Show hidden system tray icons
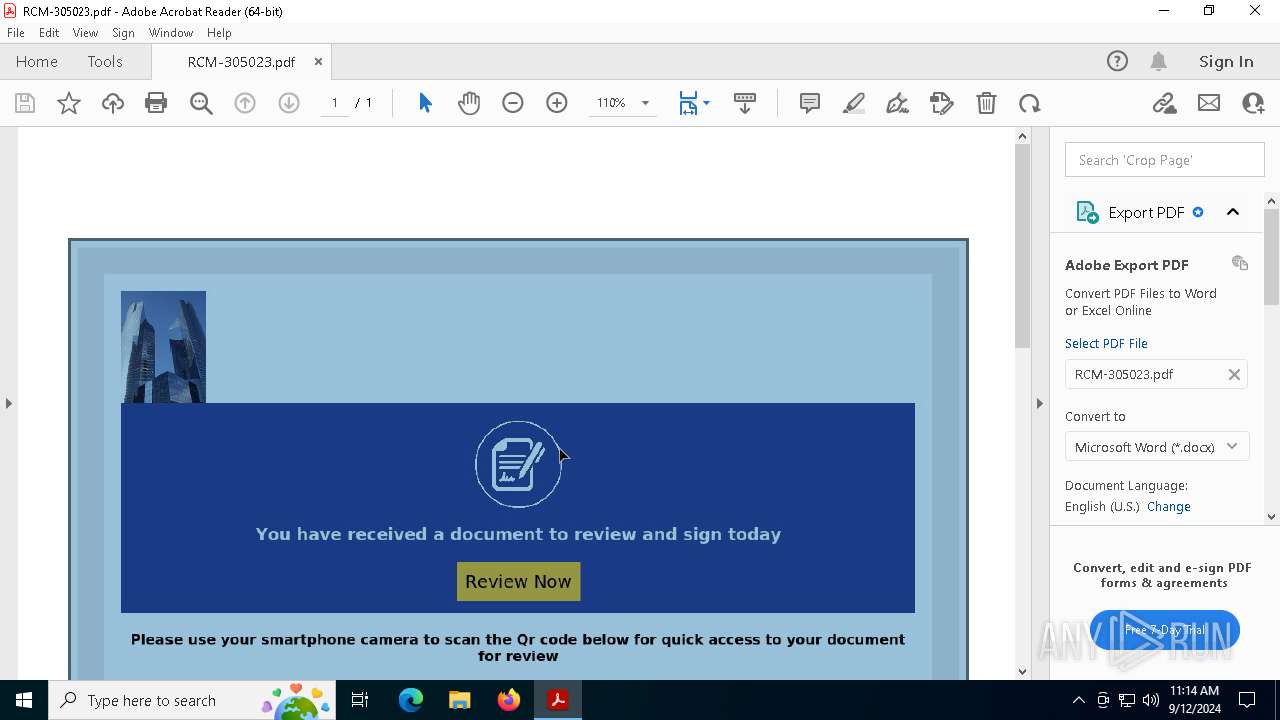This screenshot has height=720, width=1280. pyautogui.click(x=1078, y=700)
